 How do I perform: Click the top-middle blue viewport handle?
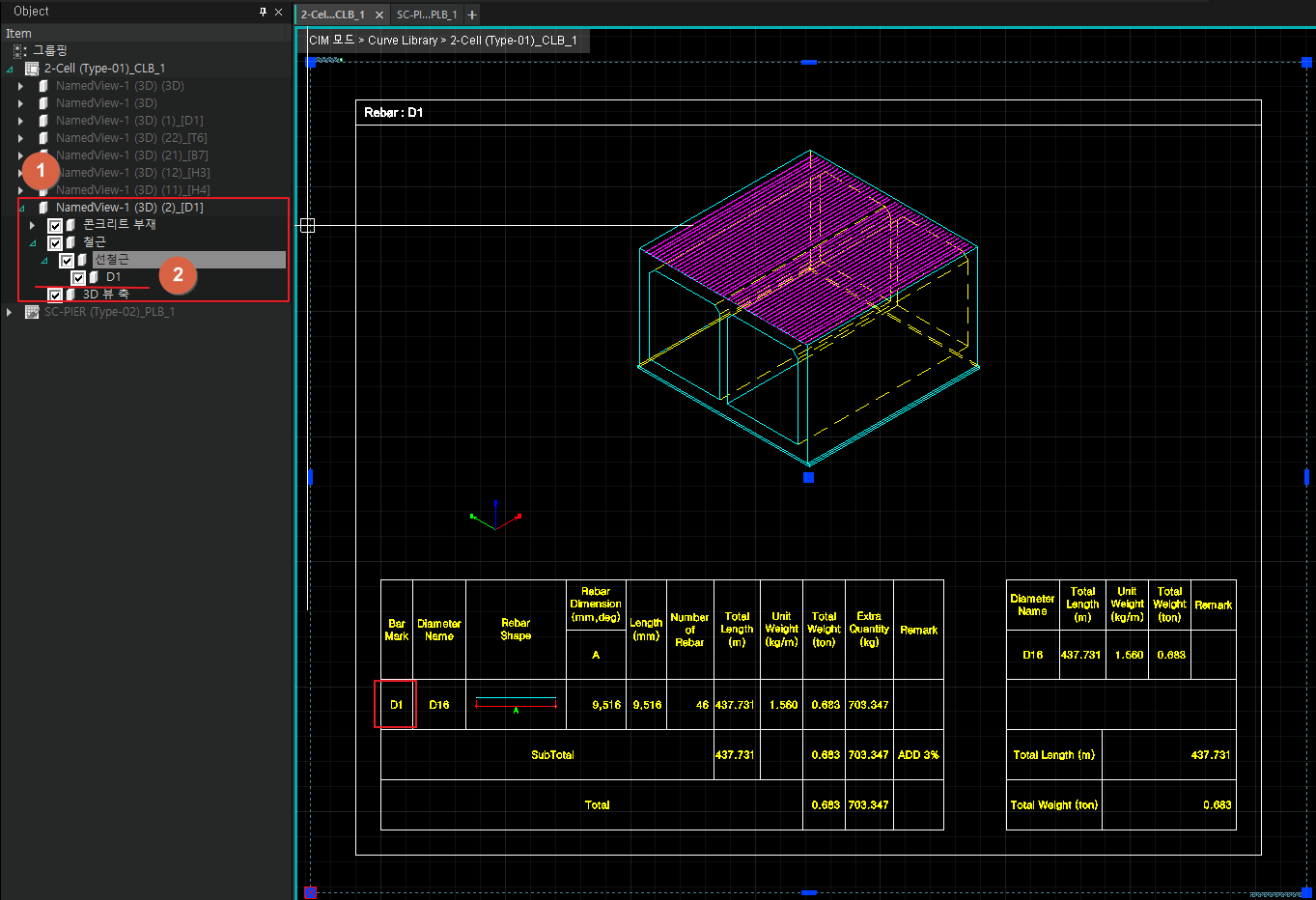click(x=809, y=62)
